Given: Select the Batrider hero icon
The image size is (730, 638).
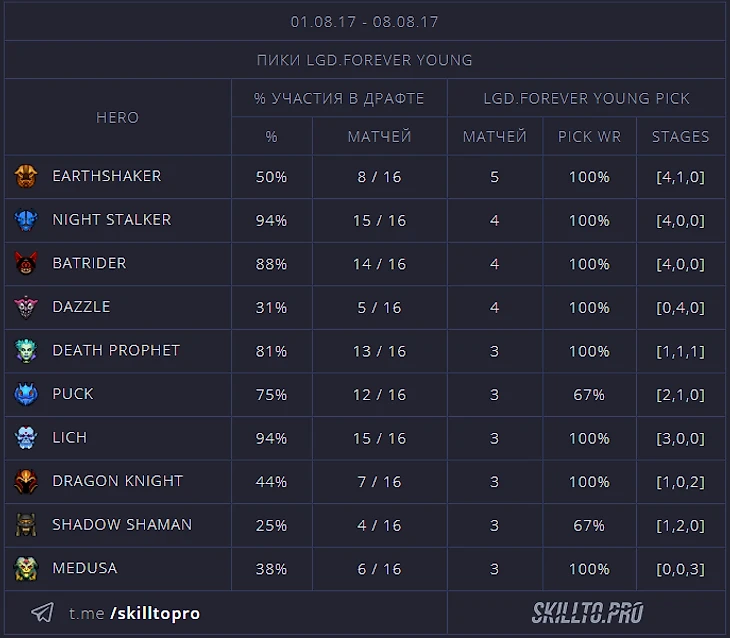Looking at the screenshot, I should pyautogui.click(x=26, y=264).
